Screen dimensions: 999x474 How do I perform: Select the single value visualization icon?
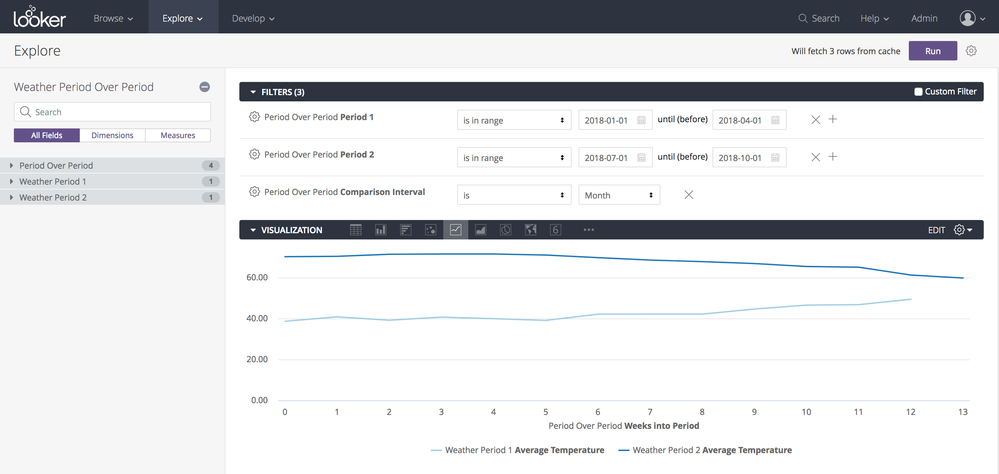click(555, 230)
